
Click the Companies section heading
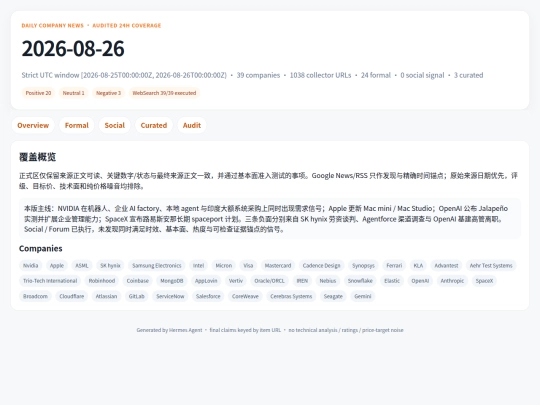[x=41, y=249]
